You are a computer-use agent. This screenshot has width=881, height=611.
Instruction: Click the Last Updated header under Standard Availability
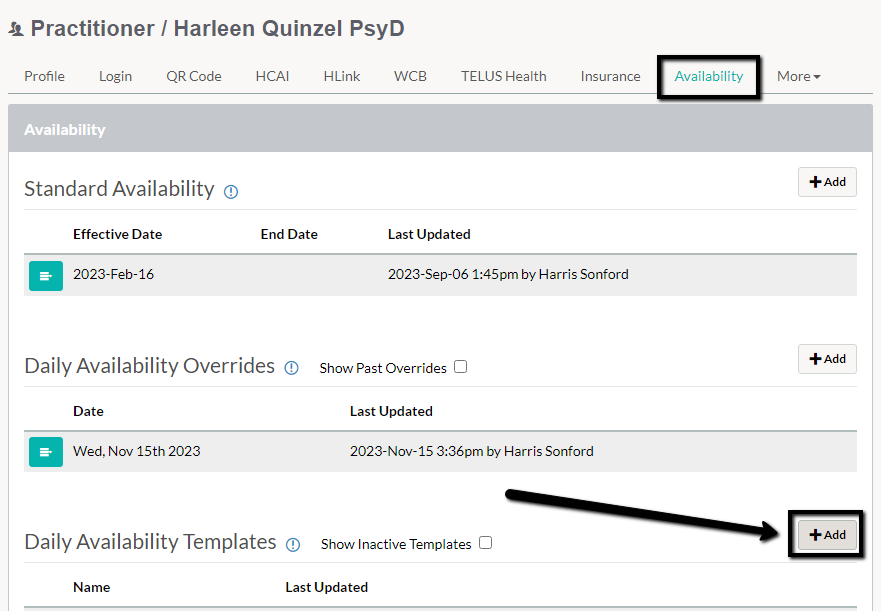coord(429,234)
